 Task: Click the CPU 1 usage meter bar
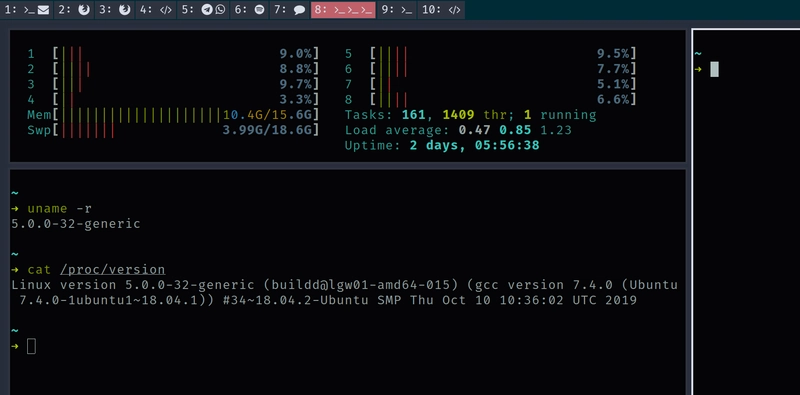pos(186,54)
